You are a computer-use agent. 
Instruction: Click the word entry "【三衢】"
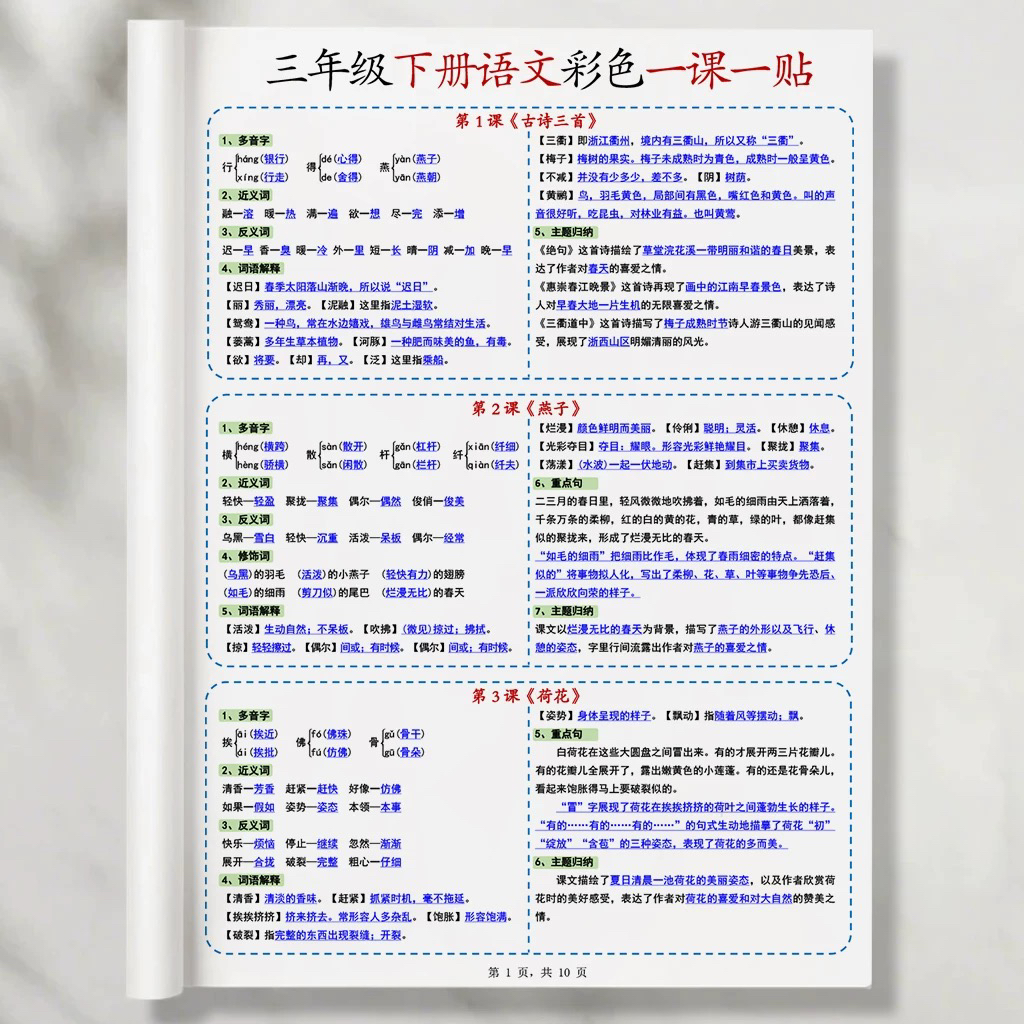coord(556,140)
